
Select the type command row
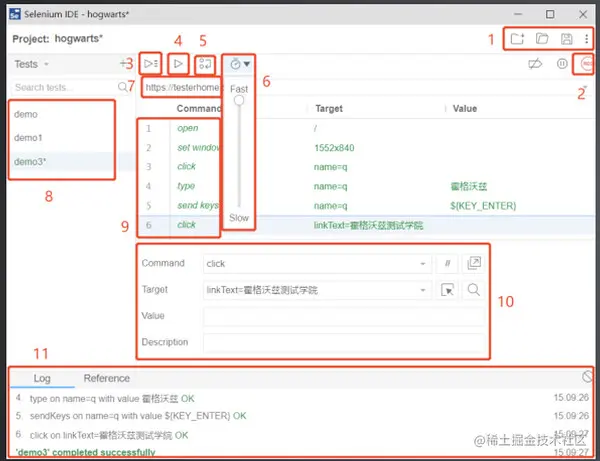365,186
